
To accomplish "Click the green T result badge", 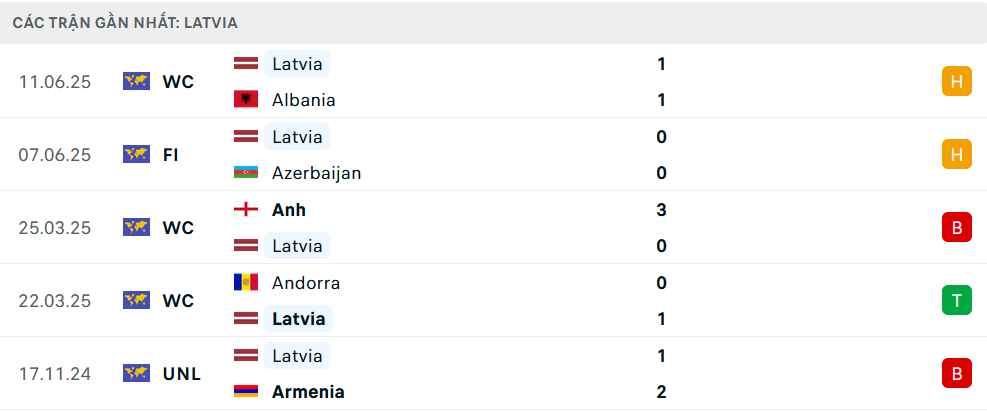I will 956,300.
